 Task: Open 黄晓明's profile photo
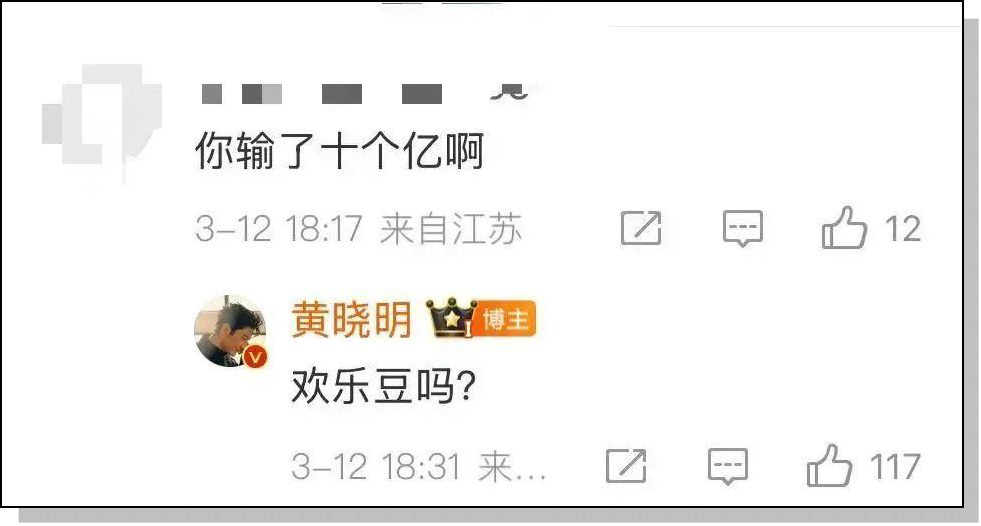(230, 331)
